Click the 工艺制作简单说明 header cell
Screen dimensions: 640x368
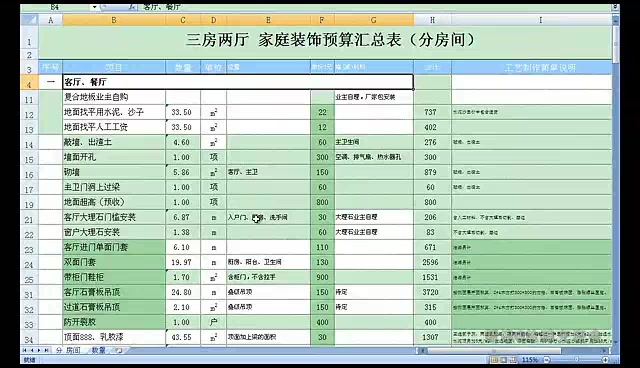pos(532,67)
